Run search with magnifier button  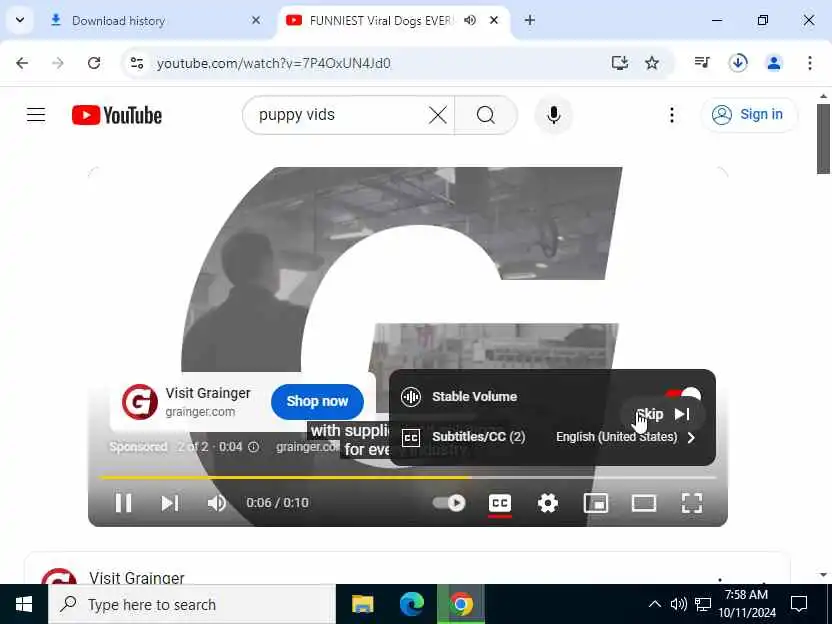click(486, 115)
